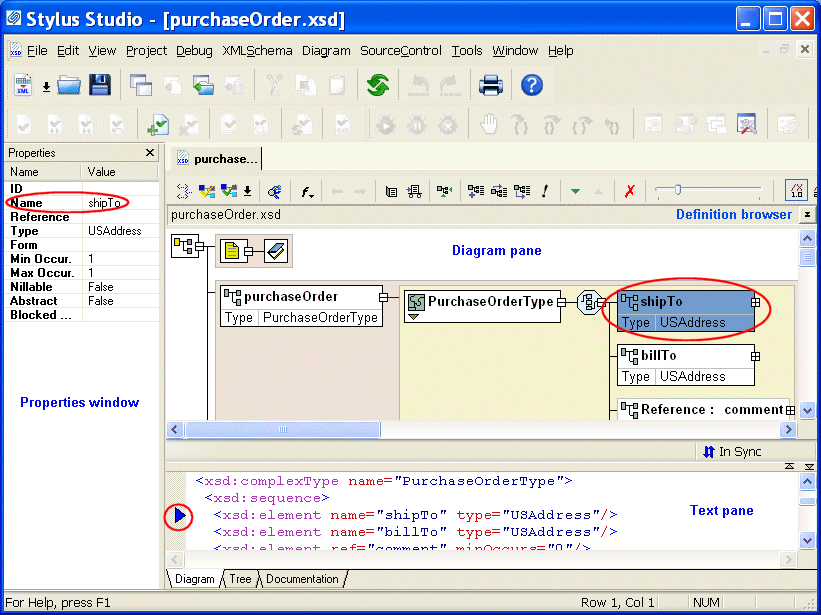Image resolution: width=821 pixels, height=615 pixels.
Task: Click the exclamation mark toolbar icon
Action: coord(545,191)
